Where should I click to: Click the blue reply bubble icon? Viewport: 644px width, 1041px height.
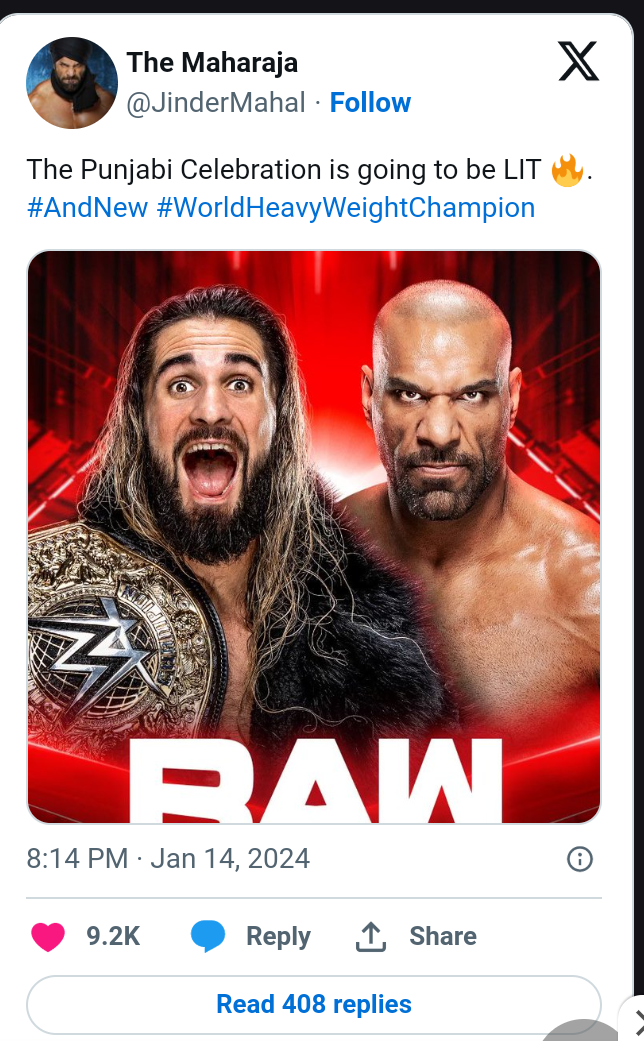tap(208, 937)
